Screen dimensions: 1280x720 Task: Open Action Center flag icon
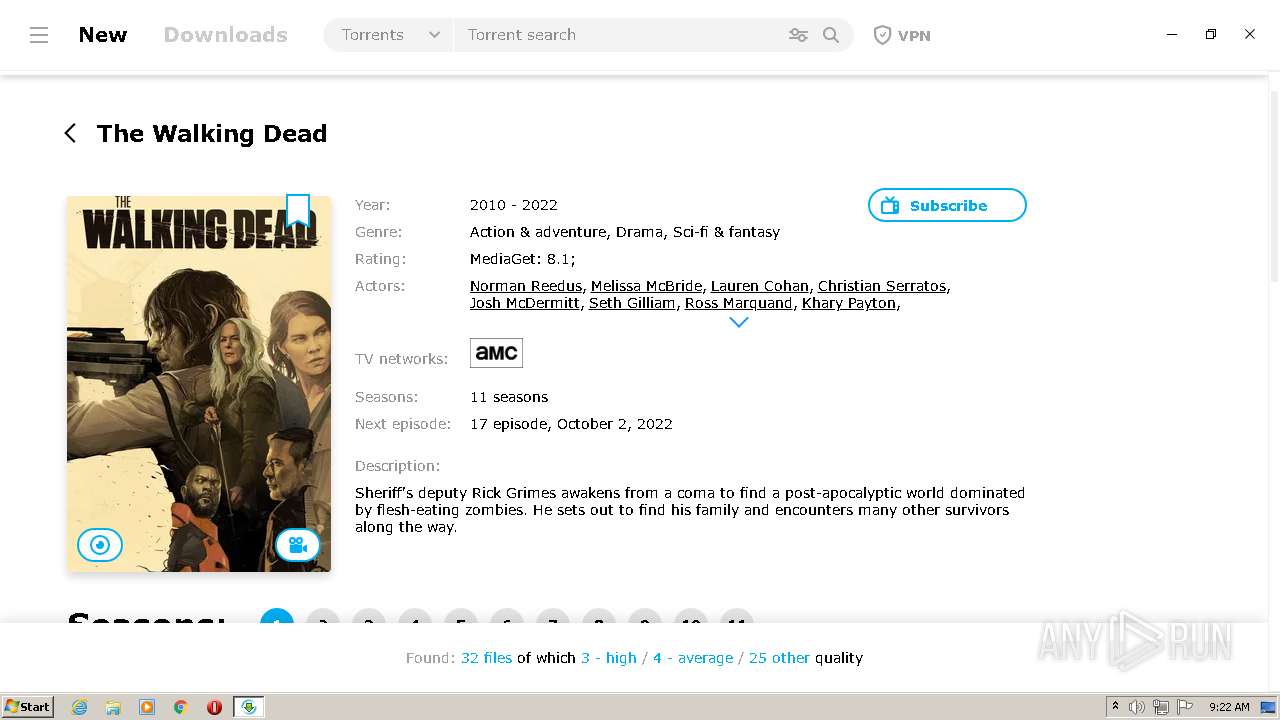(1185, 707)
